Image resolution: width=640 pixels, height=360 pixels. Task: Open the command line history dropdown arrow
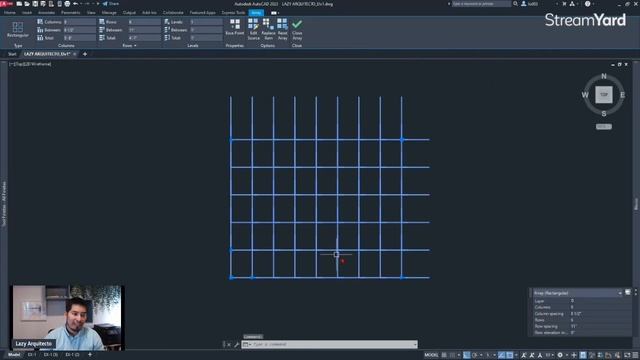click(x=415, y=344)
